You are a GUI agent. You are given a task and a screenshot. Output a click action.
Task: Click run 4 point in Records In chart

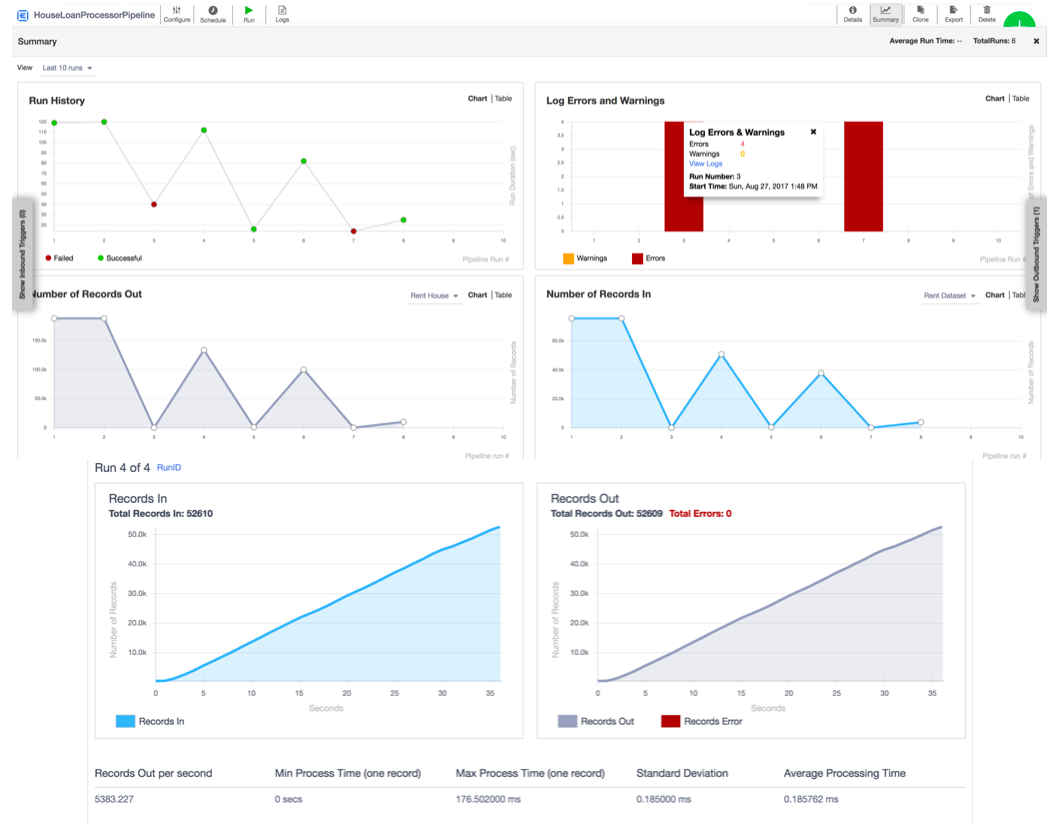tap(721, 354)
